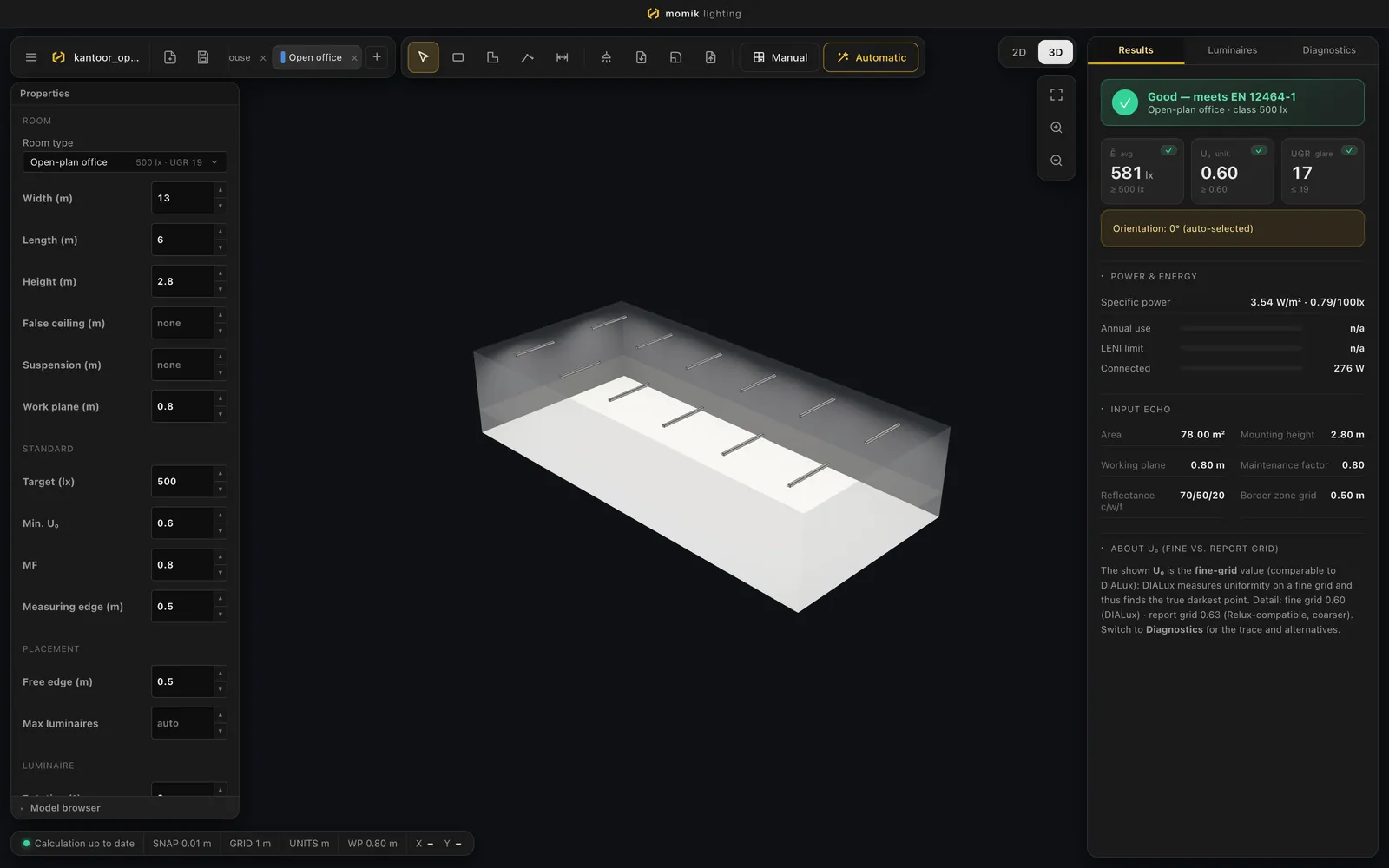
Task: Save the project with the floppy disk icon
Action: (x=203, y=57)
